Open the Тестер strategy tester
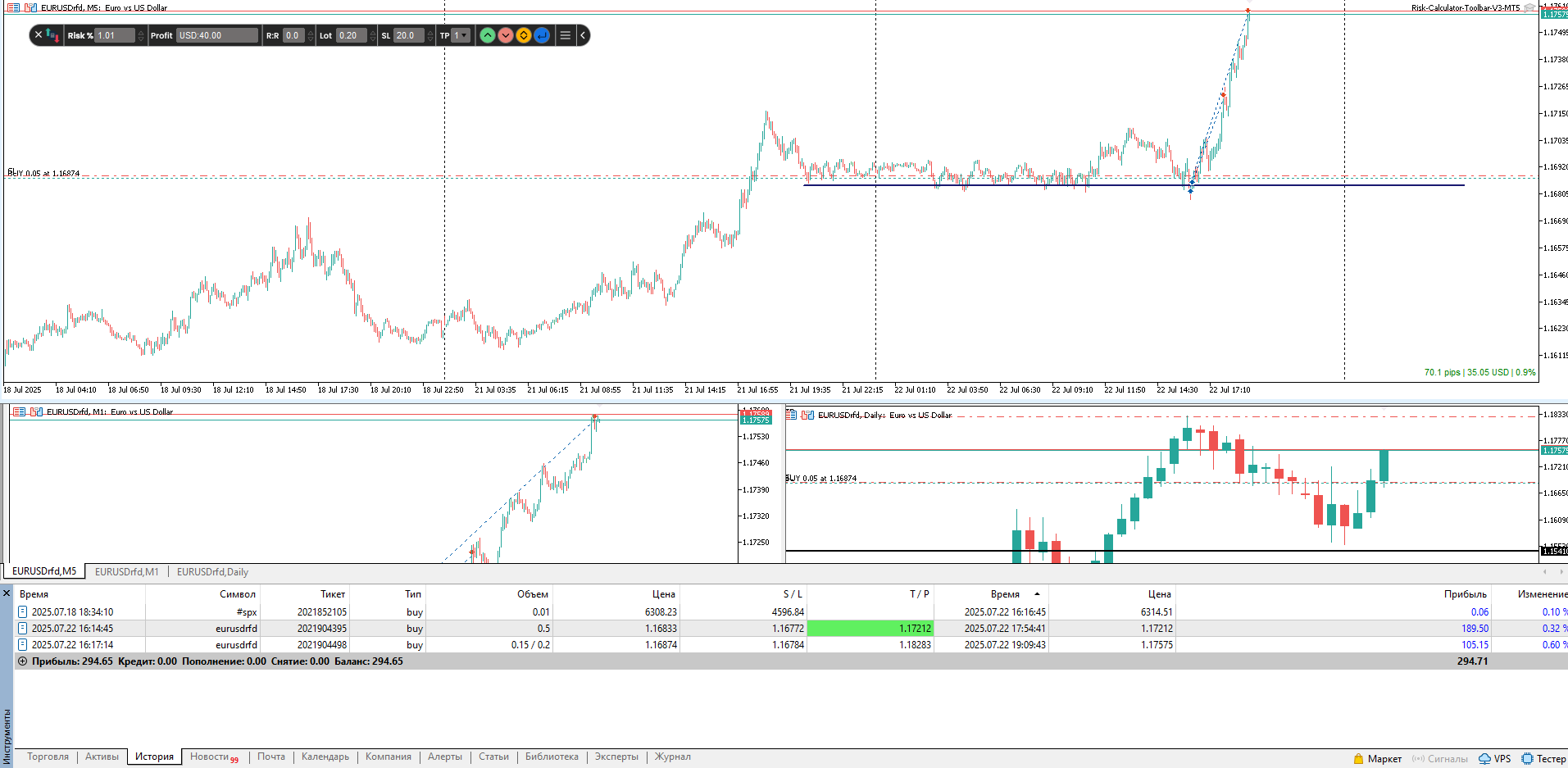The image size is (1568, 768). [x=1543, y=758]
